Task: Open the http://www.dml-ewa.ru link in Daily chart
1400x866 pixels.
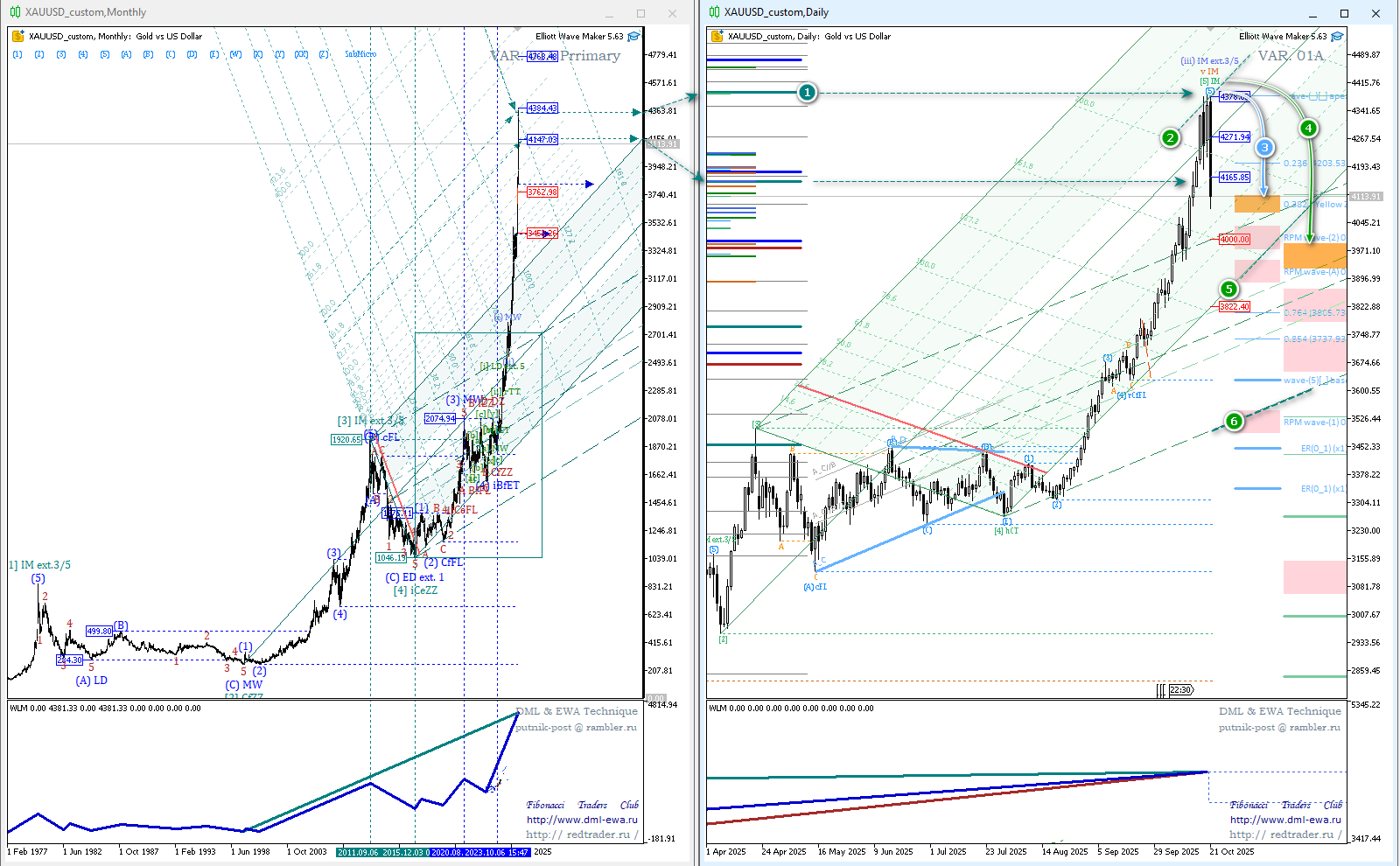Action: coord(1284,820)
